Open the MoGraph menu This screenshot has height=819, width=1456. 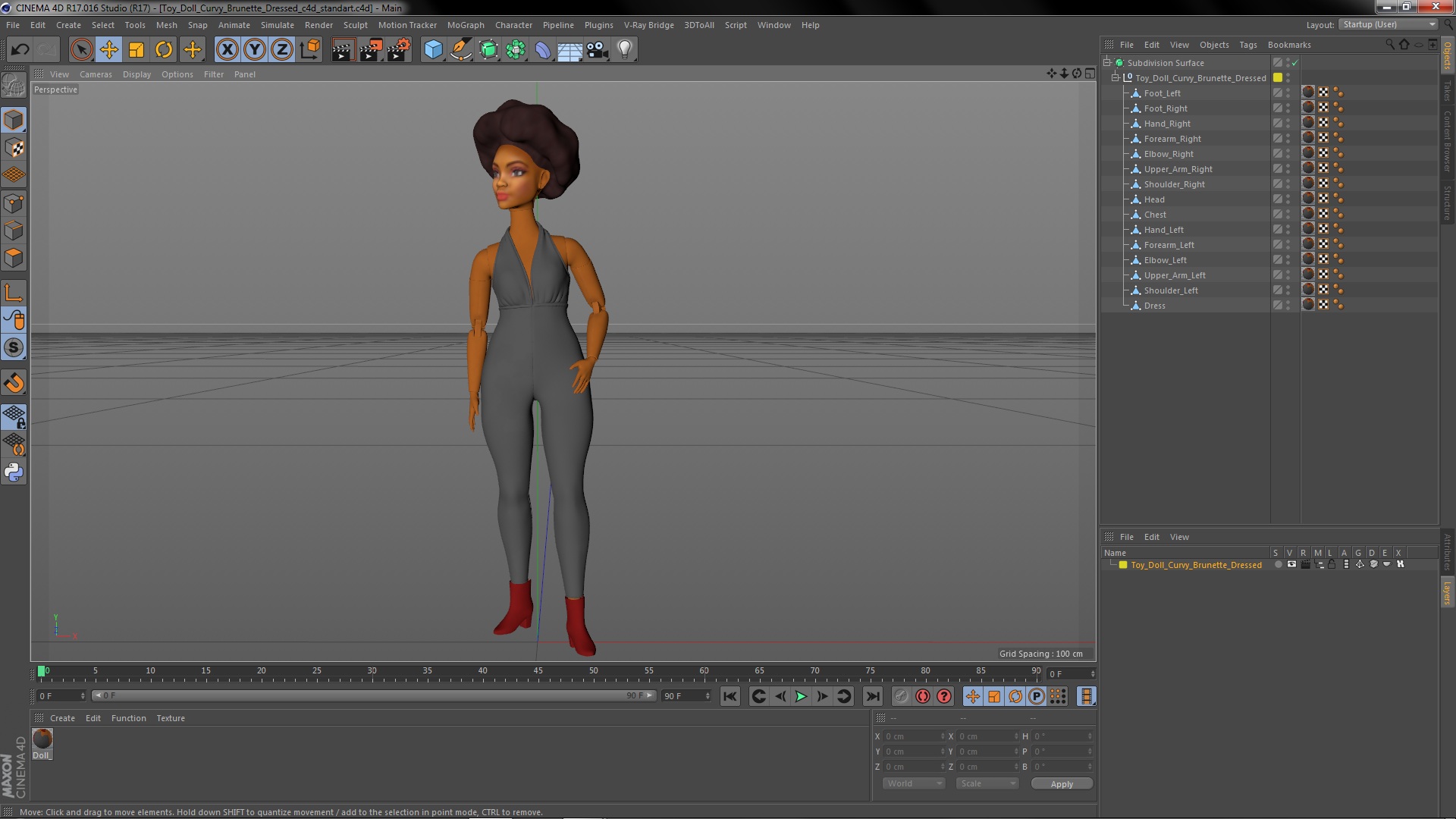(x=465, y=25)
